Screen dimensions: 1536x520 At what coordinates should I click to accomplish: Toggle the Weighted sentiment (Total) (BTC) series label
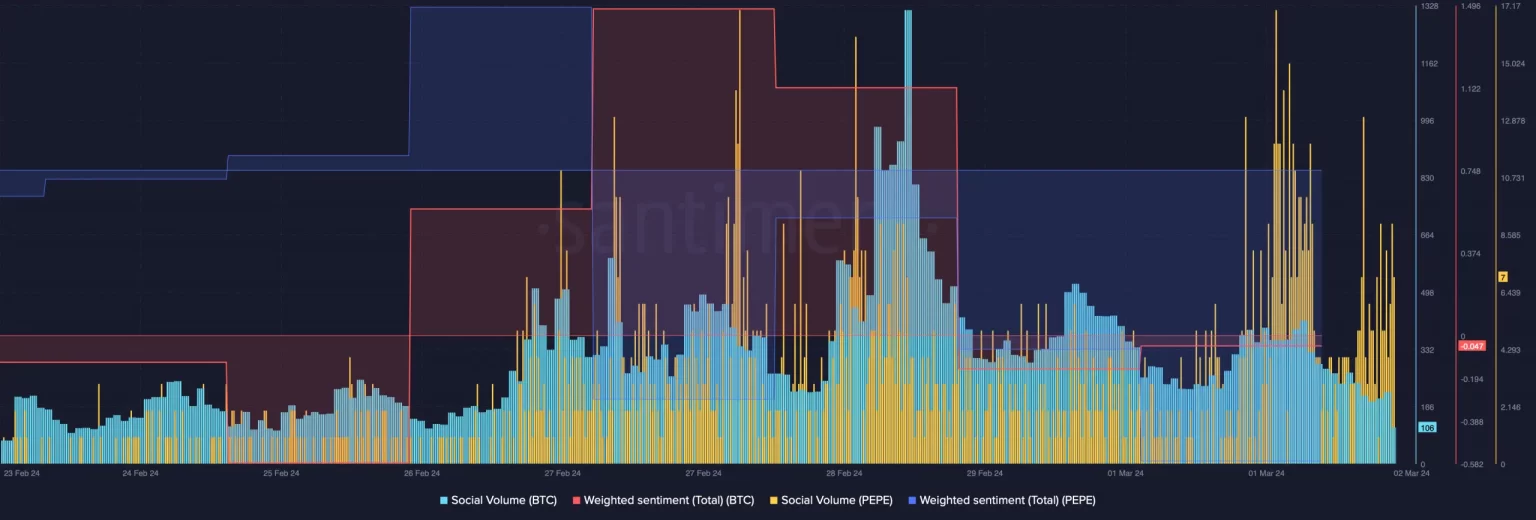pos(669,499)
